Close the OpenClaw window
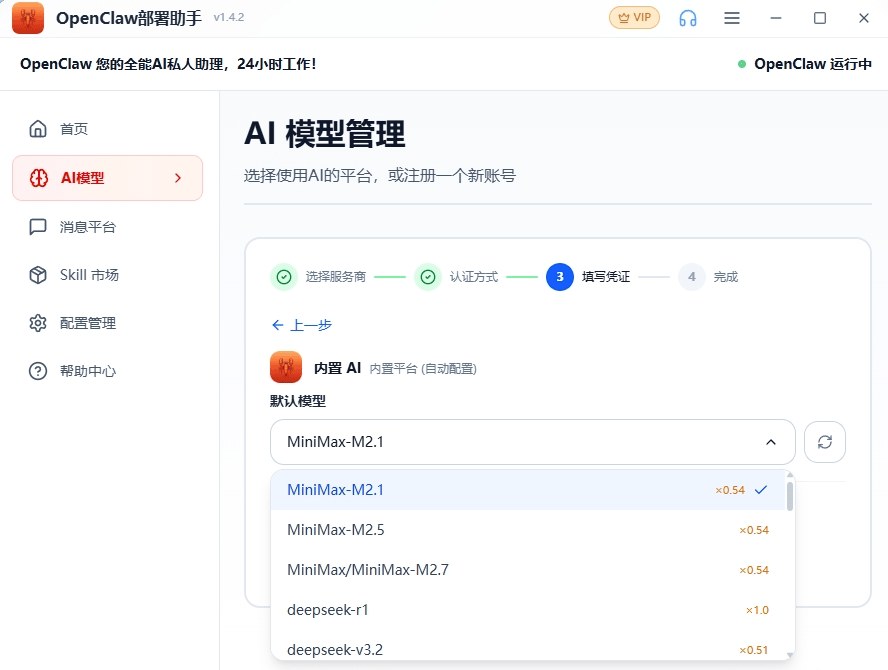 coord(864,18)
